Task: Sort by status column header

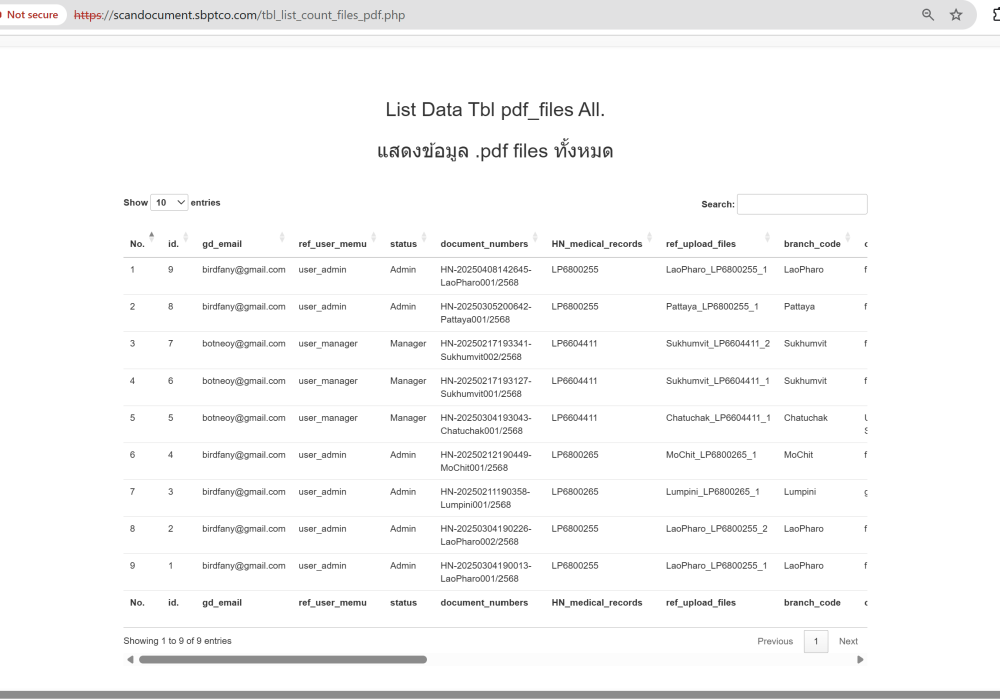Action: (x=403, y=243)
